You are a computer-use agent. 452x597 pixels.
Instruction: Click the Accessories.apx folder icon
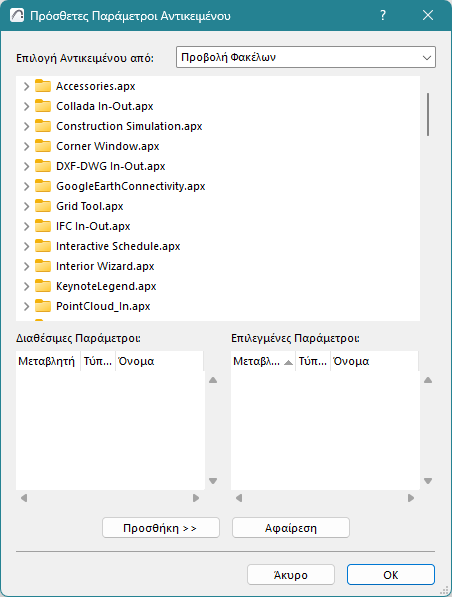pos(43,86)
